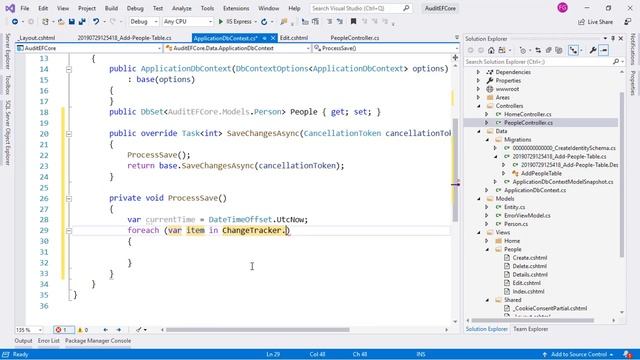Open the Error List panel tab
The height and width of the screenshot is (360, 640).
[x=49, y=341]
